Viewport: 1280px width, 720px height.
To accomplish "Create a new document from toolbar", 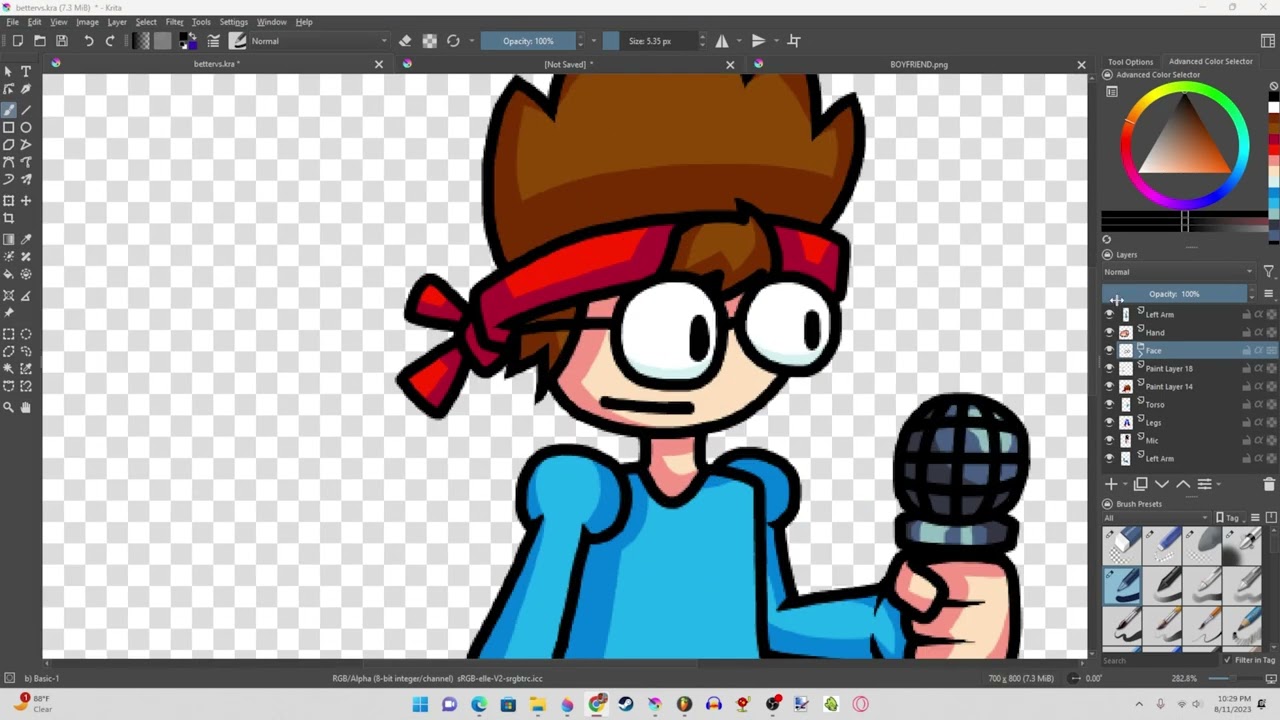I will [18, 41].
